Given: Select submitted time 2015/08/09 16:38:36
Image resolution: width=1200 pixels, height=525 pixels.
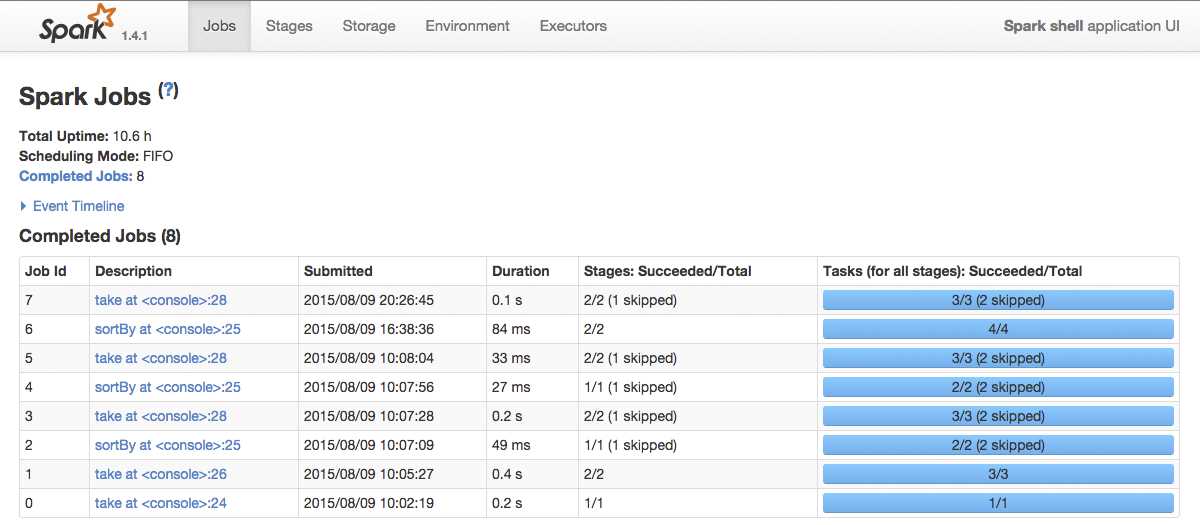Looking at the screenshot, I should [x=369, y=329].
